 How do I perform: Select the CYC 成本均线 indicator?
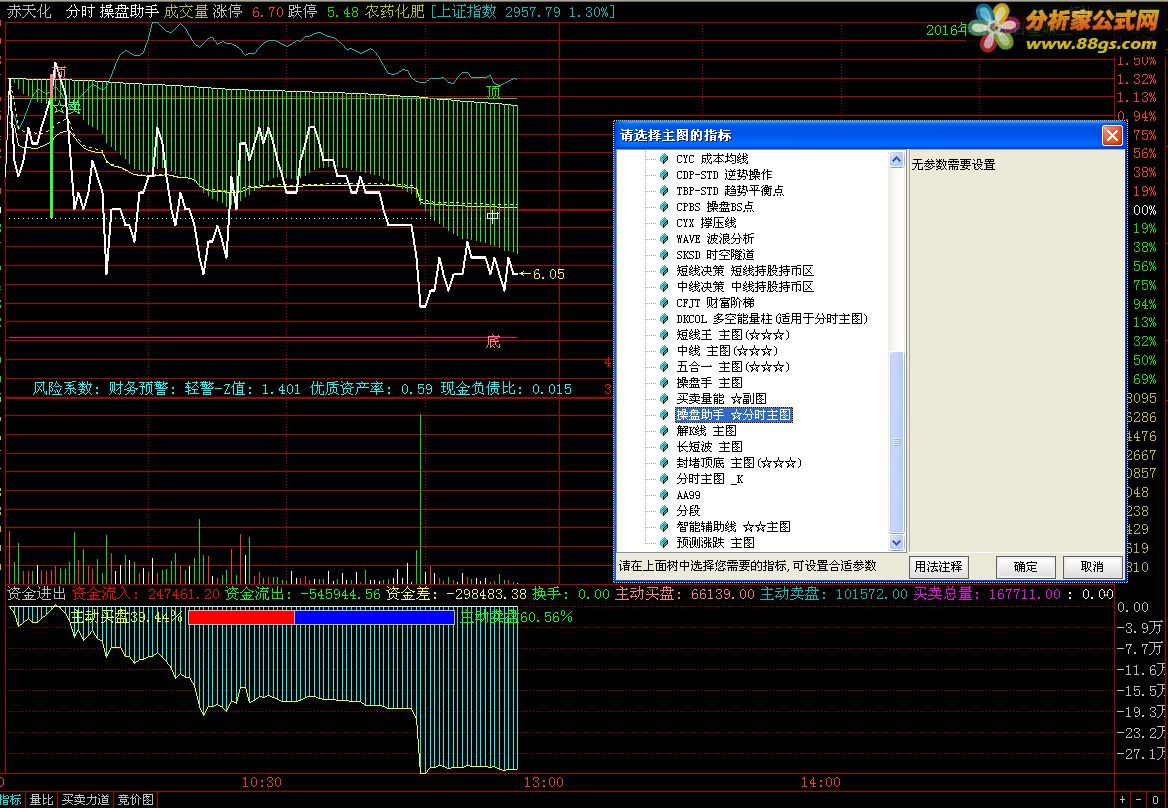(x=711, y=159)
